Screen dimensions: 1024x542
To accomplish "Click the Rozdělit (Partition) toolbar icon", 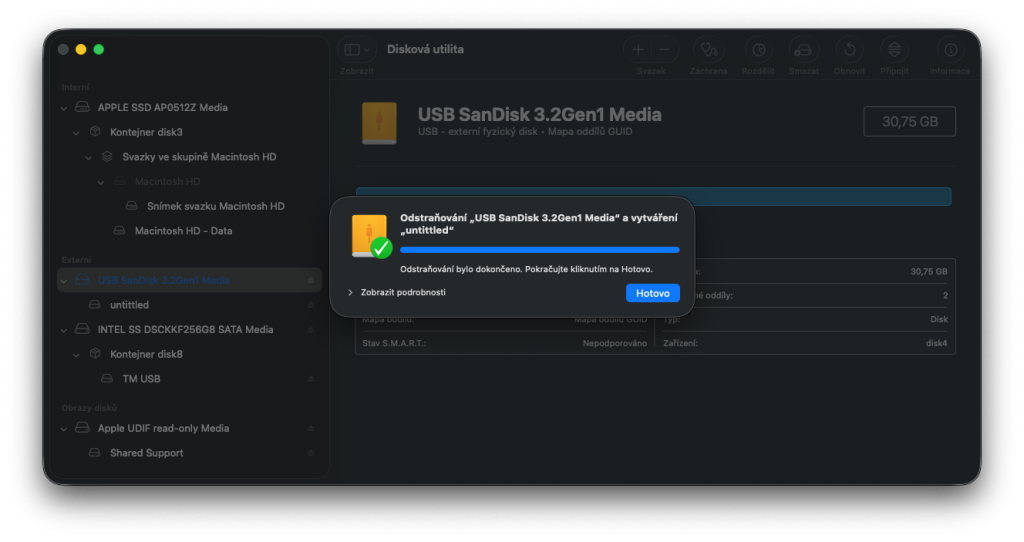I will 758,50.
